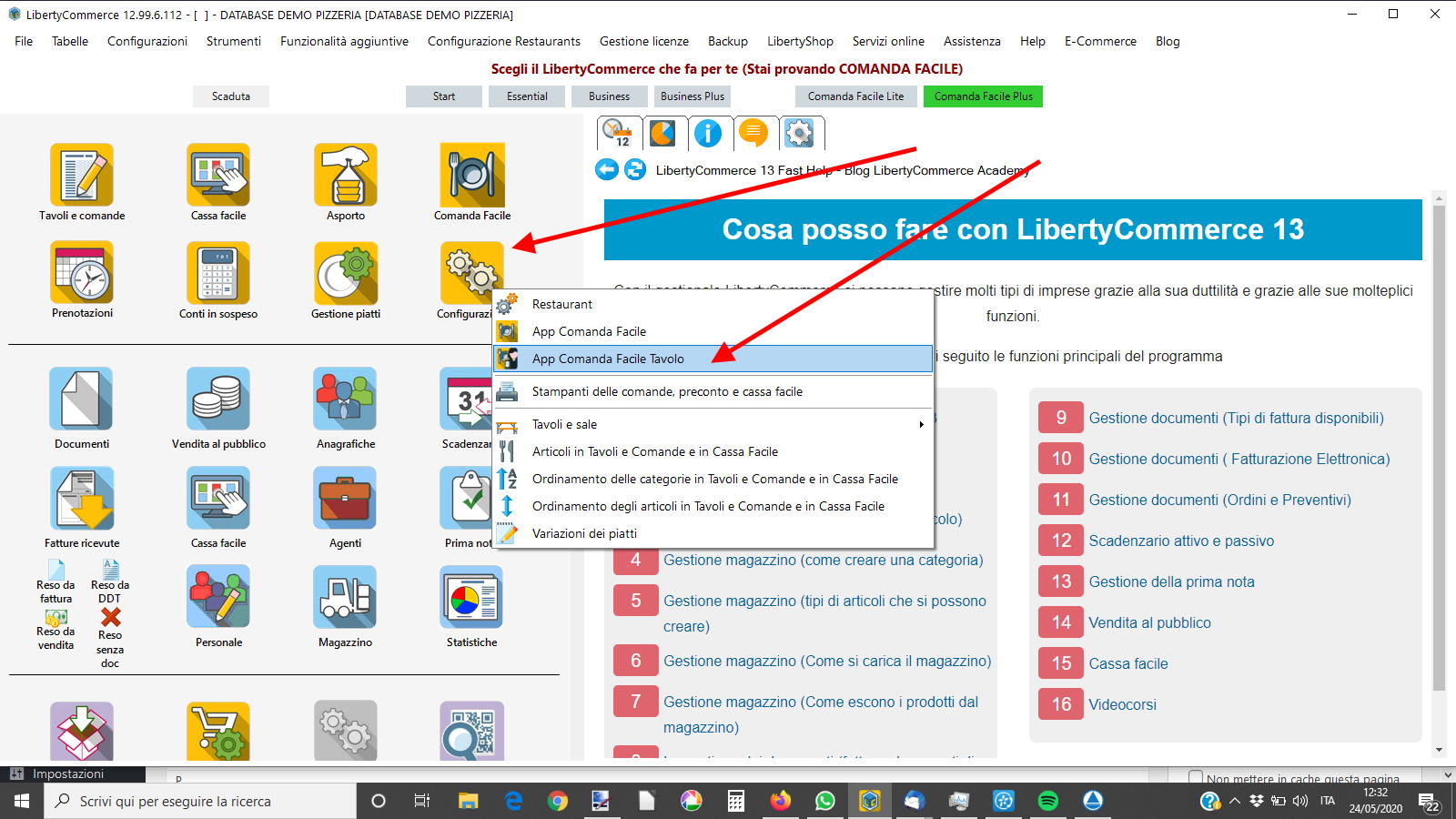Open Personale icon

coord(218,597)
